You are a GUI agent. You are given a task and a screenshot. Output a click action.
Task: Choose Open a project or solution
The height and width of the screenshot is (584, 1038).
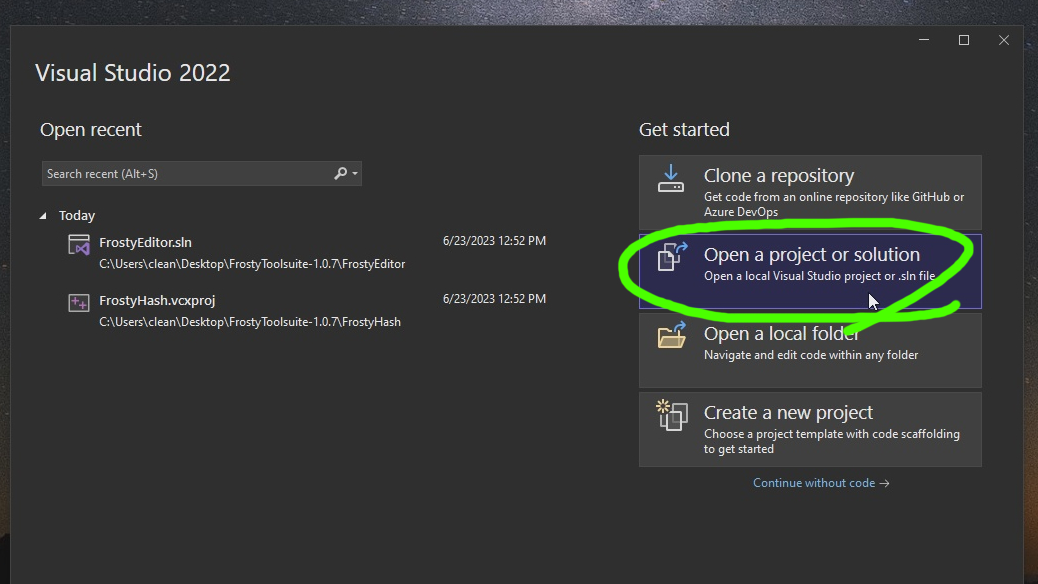coord(810,271)
